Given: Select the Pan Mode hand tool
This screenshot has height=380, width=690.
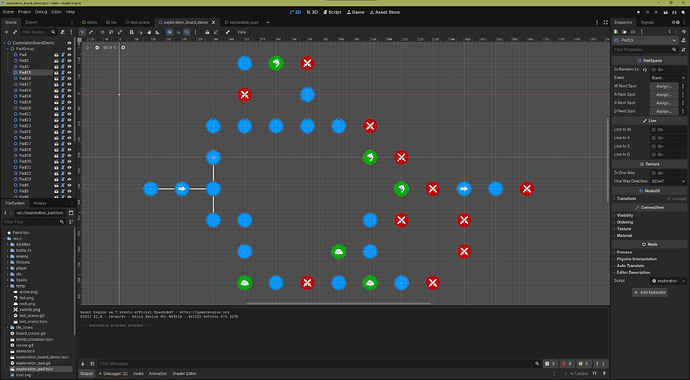Looking at the screenshot, I should coord(149,32).
